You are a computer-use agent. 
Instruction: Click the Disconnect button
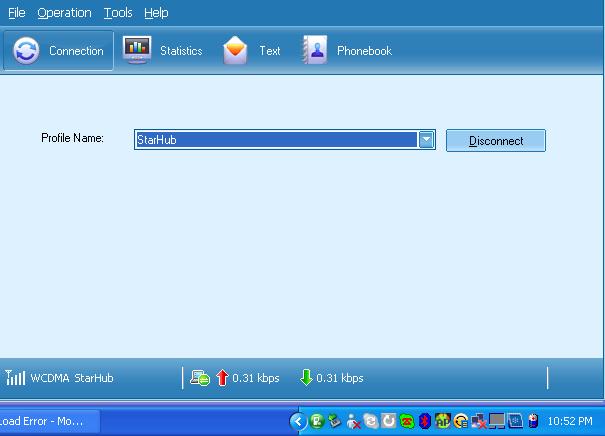click(496, 140)
